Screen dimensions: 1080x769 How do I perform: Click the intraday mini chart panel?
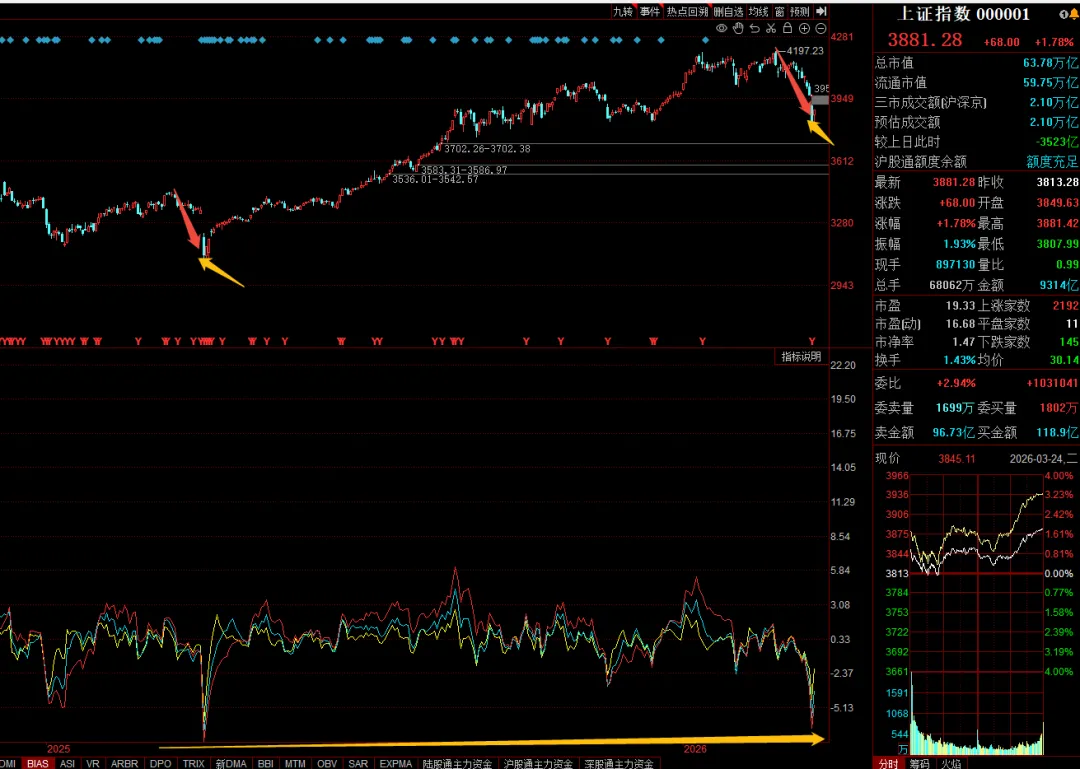click(x=977, y=613)
